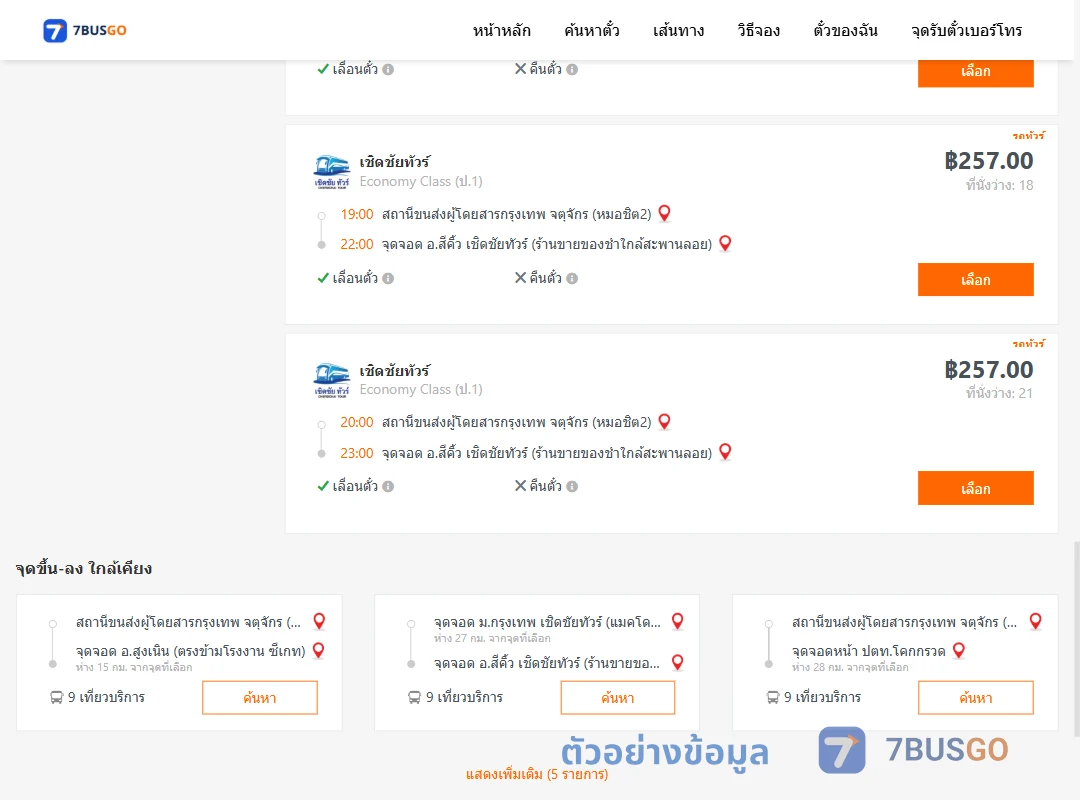The width and height of the screenshot is (1080, 800).
Task: Click แสดงเพิ่มเติม (5 รายการ) link
Action: (x=537, y=775)
